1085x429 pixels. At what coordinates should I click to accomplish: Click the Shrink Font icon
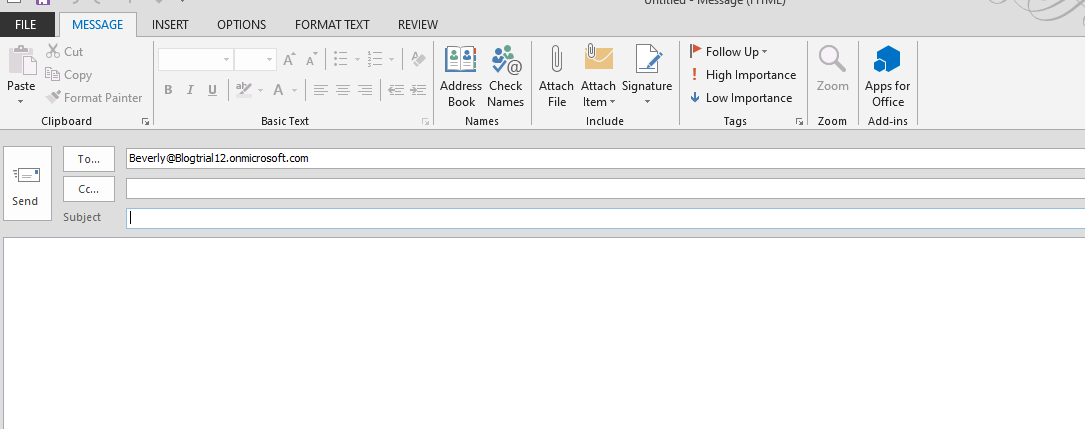pos(311,60)
